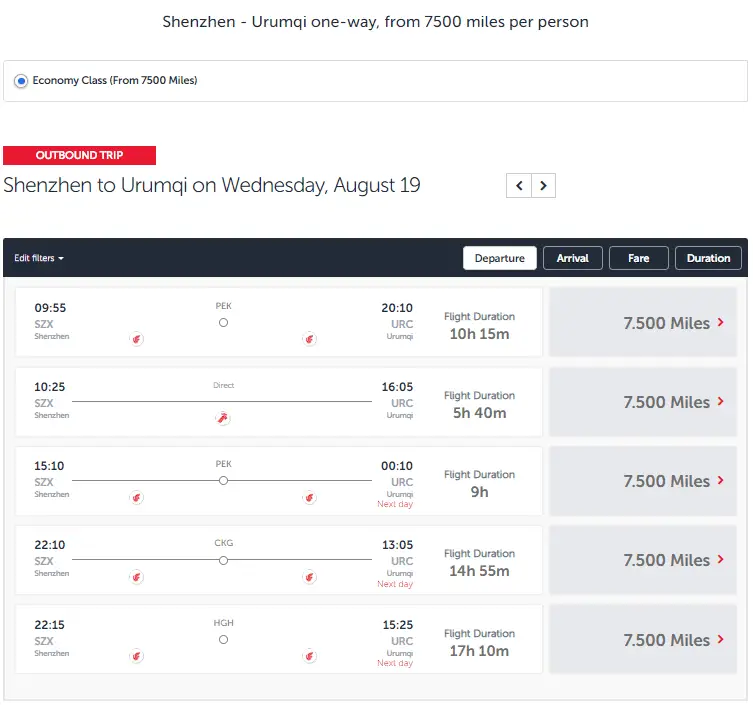
Task: Select 7.500 Miles fare for 22:15 flight
Action: pos(643,639)
